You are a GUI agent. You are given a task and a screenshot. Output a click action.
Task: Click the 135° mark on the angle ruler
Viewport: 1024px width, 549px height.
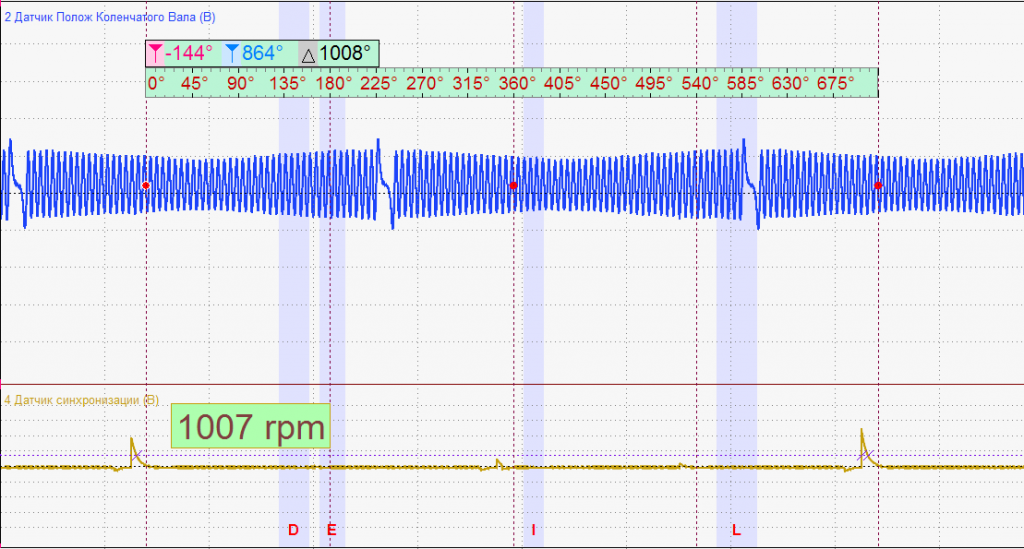pyautogui.click(x=288, y=84)
